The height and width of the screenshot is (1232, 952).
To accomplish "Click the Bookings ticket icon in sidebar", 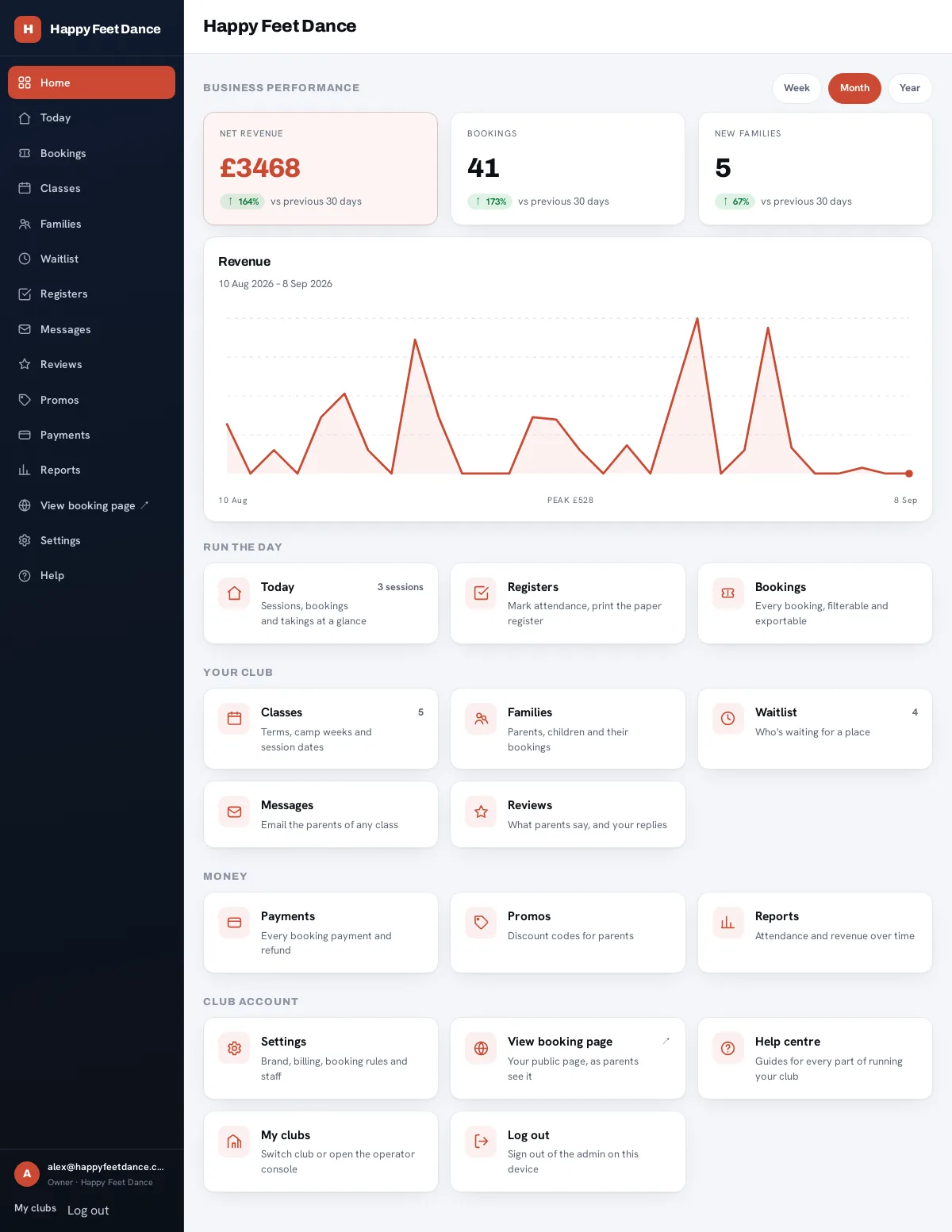I will (25, 153).
